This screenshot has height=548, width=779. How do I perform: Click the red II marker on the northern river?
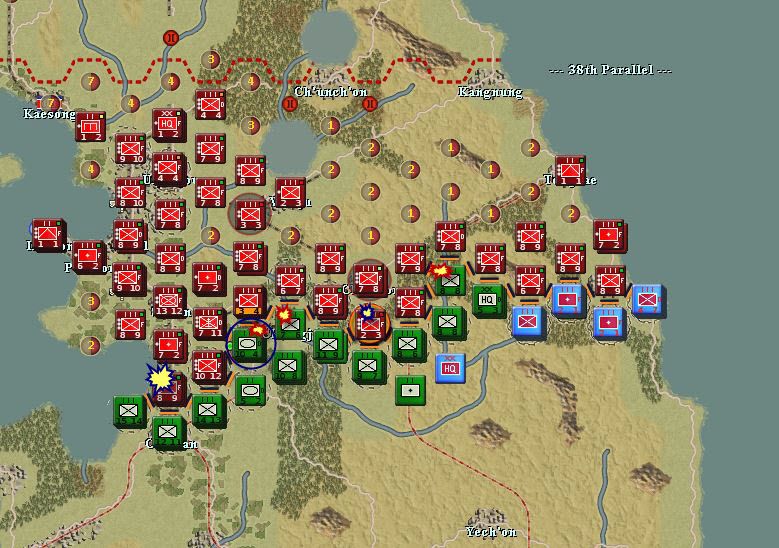point(170,38)
